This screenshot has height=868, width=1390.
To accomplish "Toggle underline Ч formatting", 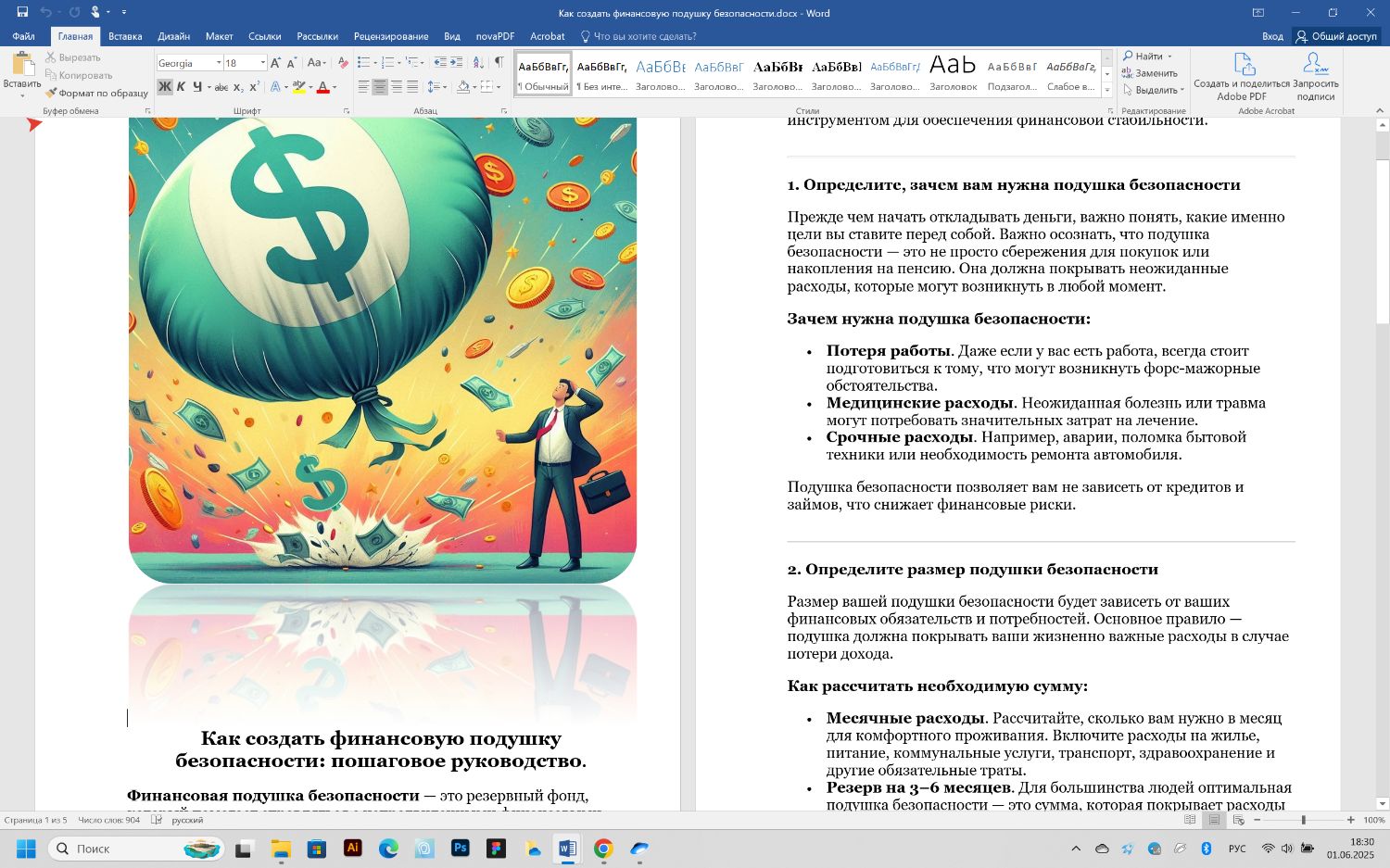I will (x=197, y=87).
